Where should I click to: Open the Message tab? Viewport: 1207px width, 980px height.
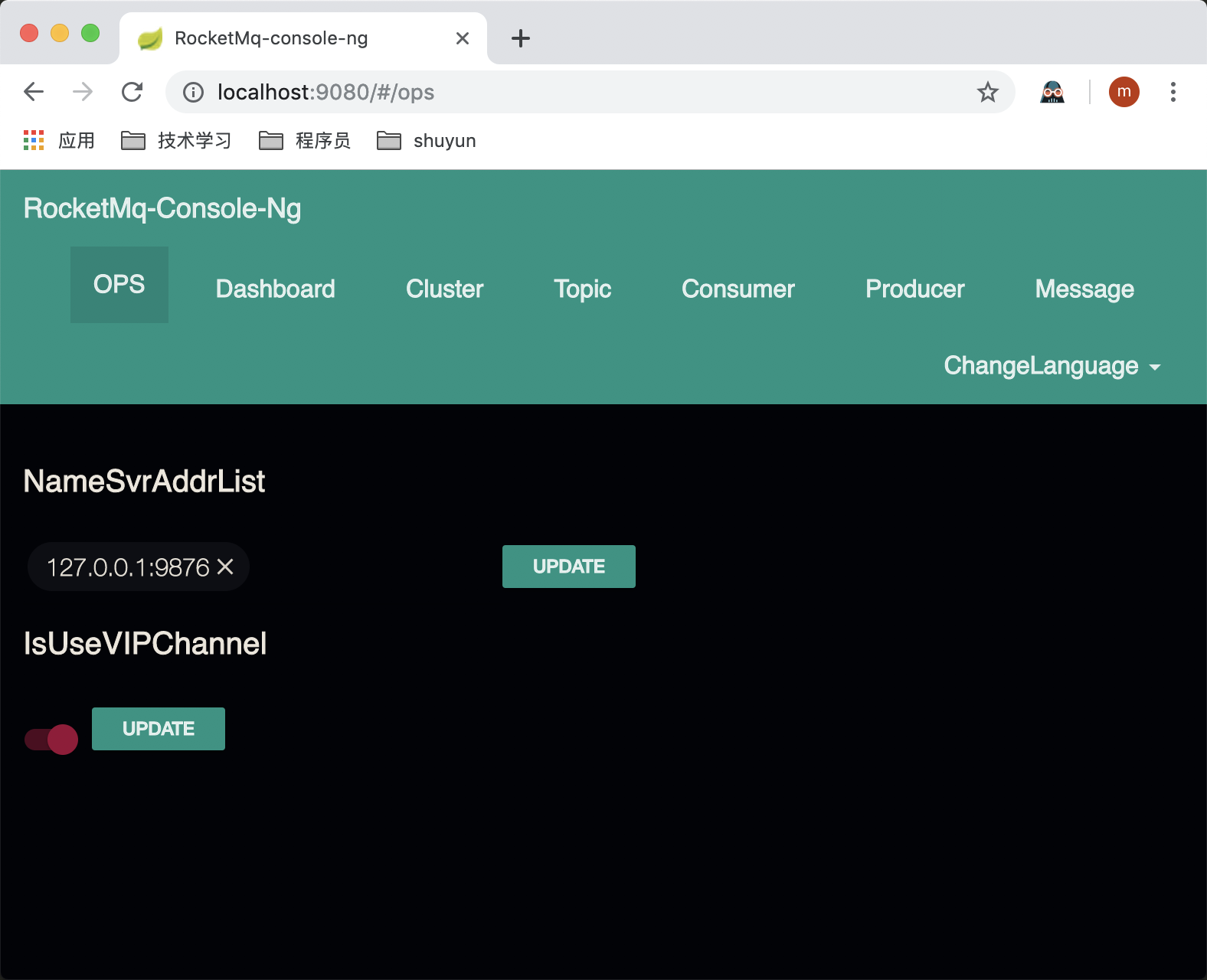tap(1084, 289)
